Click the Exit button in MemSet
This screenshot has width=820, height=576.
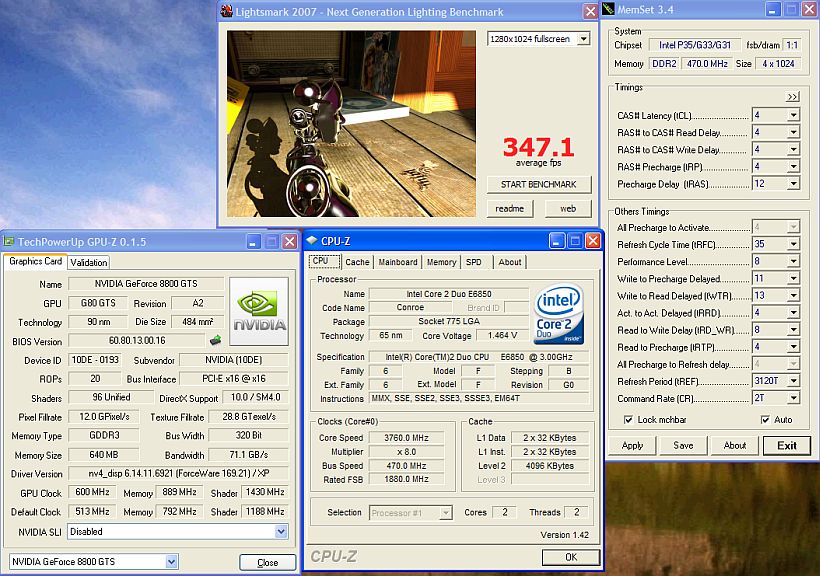[787, 445]
